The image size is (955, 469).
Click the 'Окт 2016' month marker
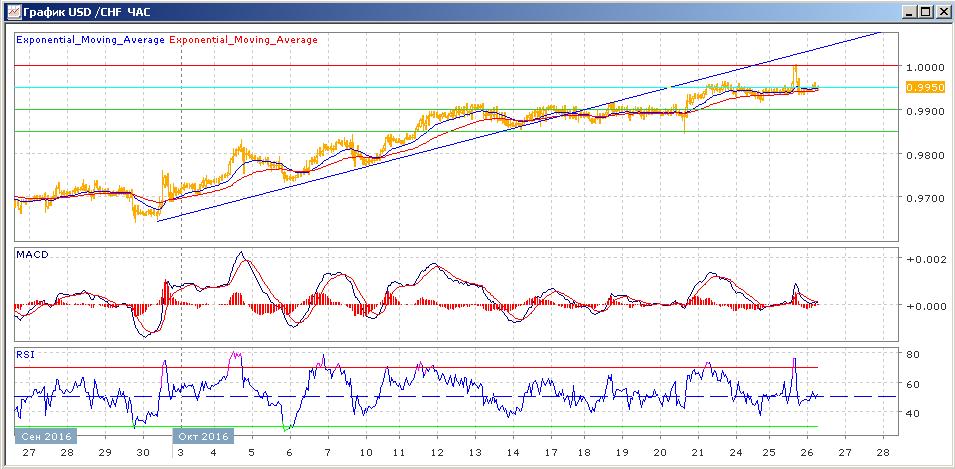(x=203, y=436)
